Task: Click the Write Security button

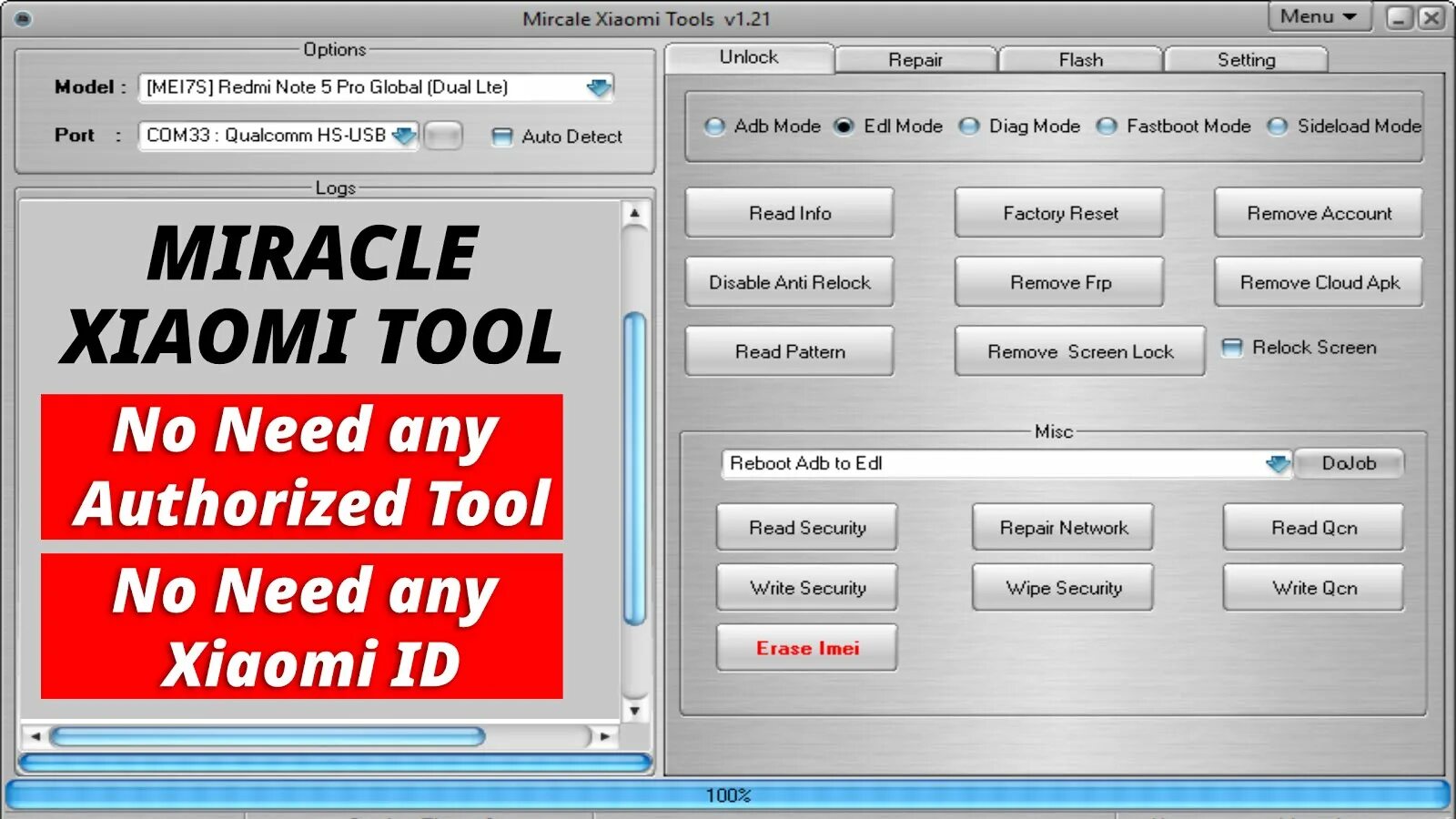Action: pos(807,588)
